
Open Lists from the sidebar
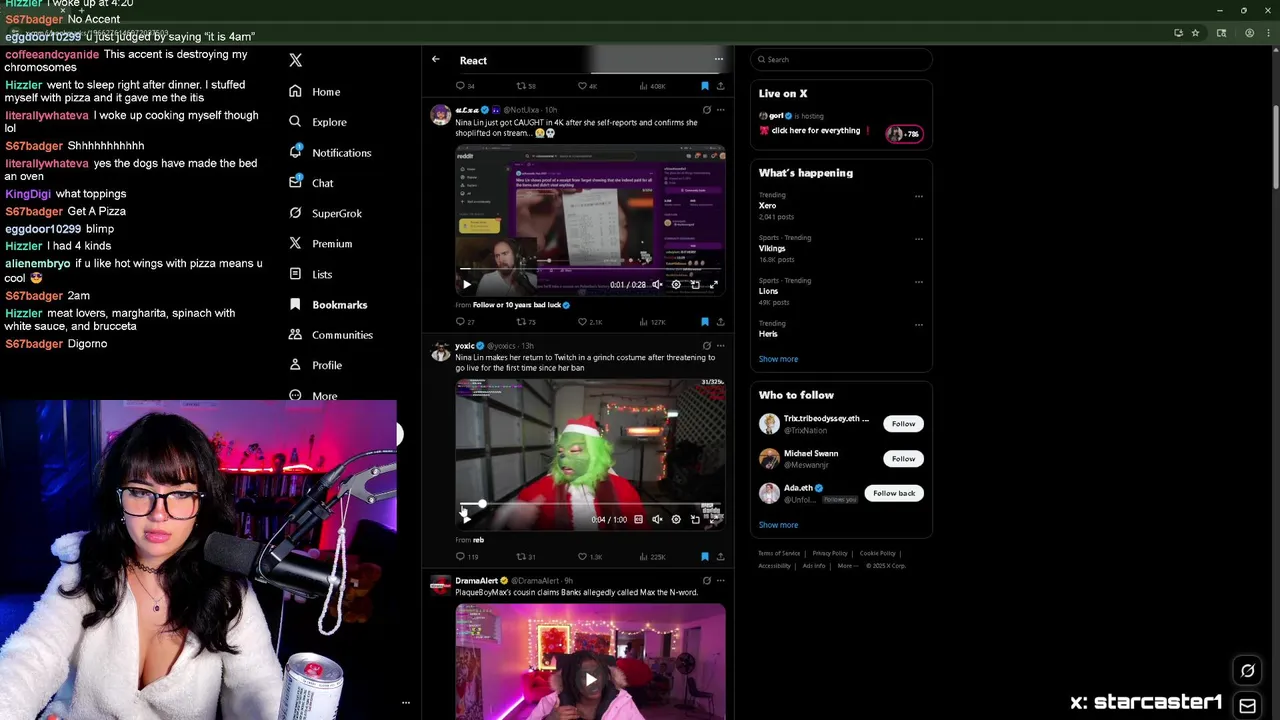click(x=310, y=274)
